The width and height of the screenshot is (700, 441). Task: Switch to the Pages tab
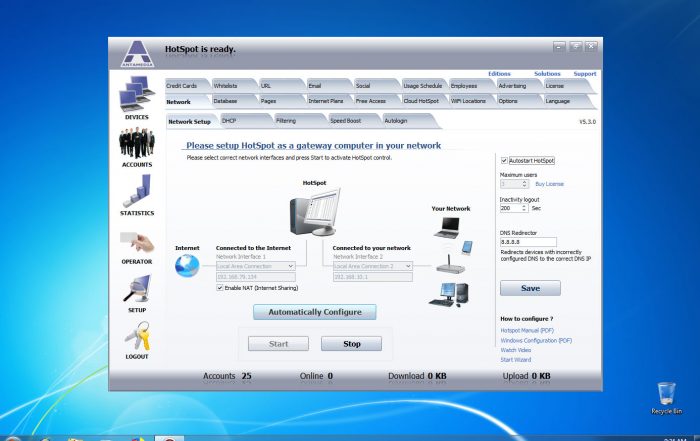[x=280, y=101]
